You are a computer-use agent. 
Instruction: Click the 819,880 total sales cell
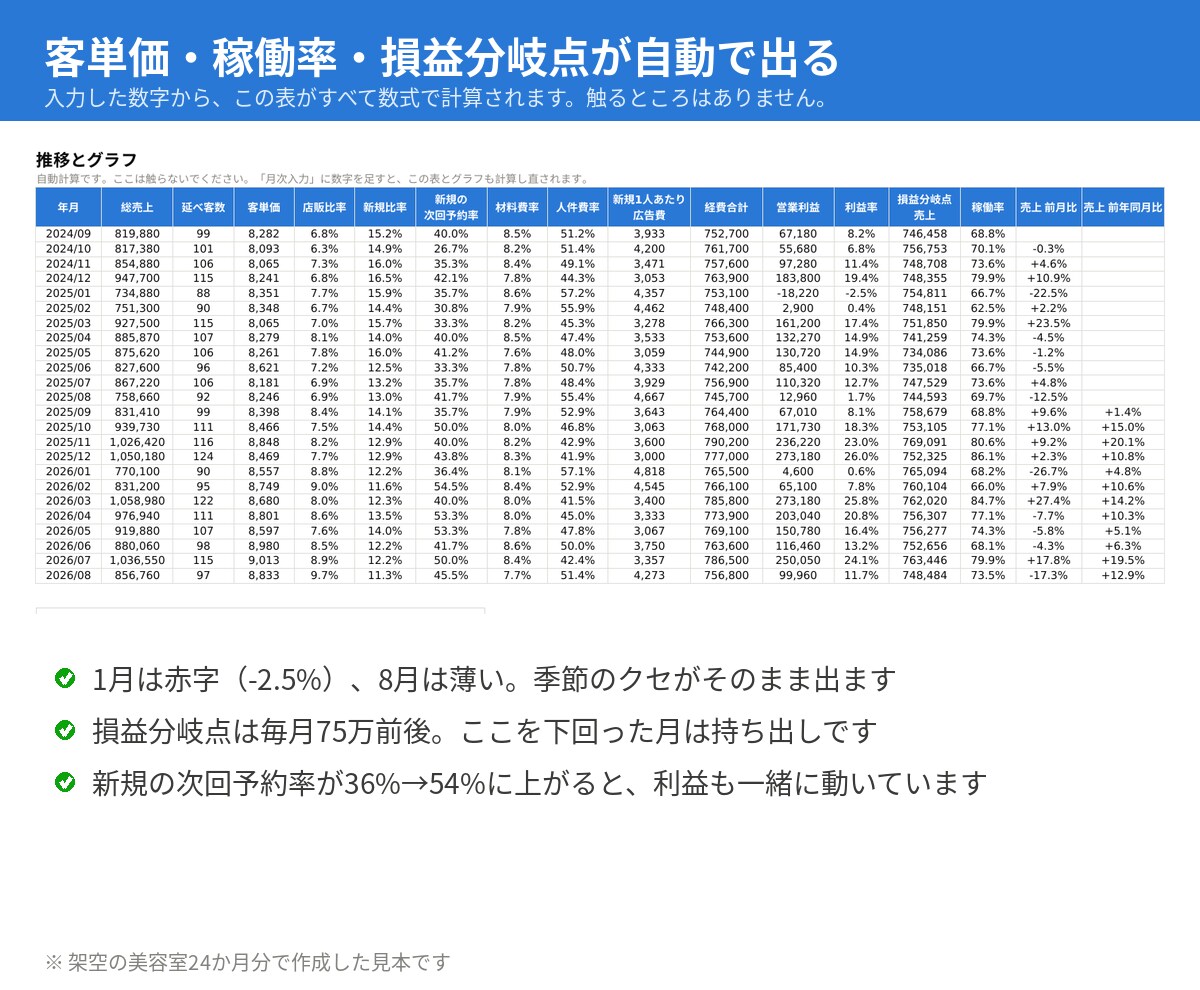[137, 234]
